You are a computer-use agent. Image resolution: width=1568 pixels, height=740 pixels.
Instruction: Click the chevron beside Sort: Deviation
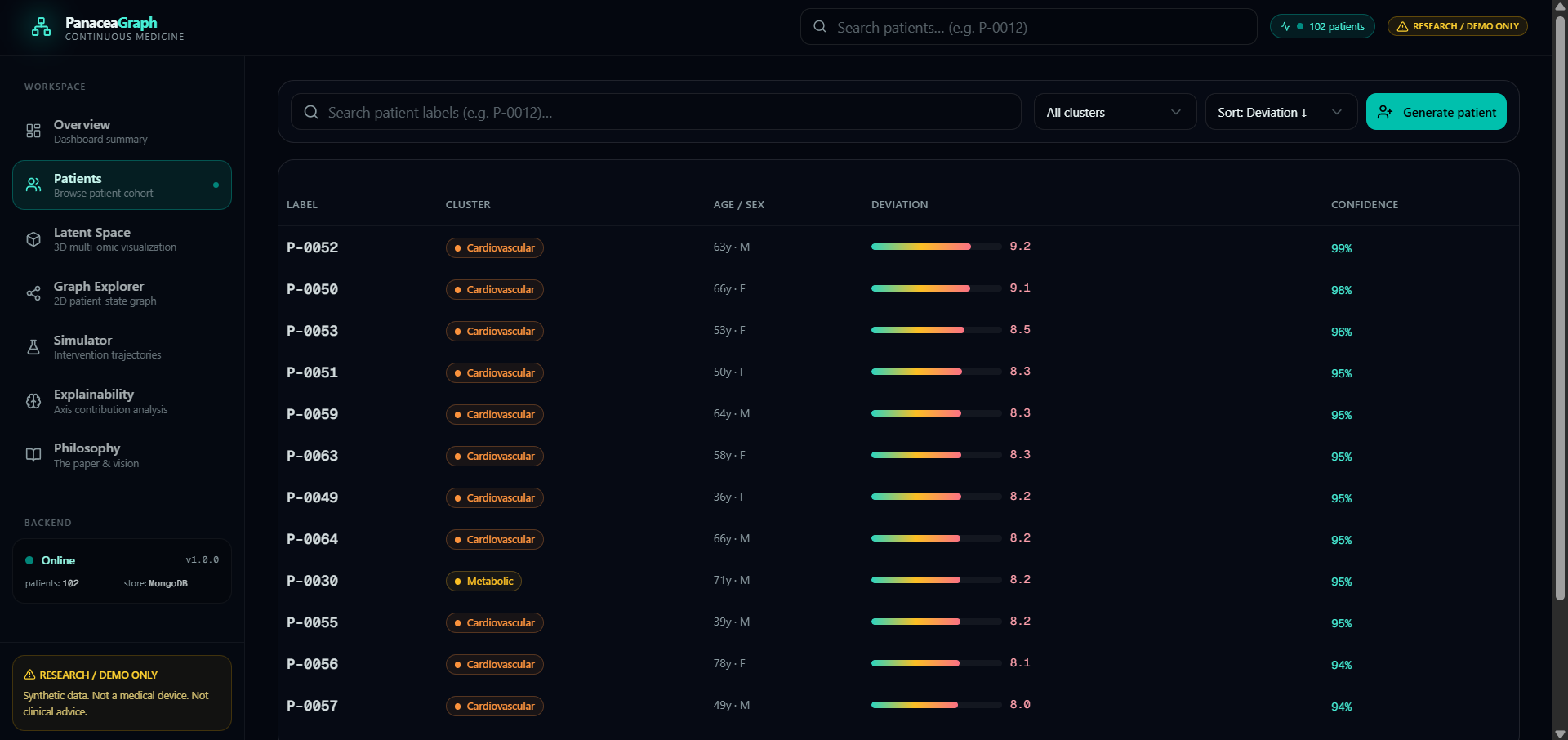[x=1337, y=112]
